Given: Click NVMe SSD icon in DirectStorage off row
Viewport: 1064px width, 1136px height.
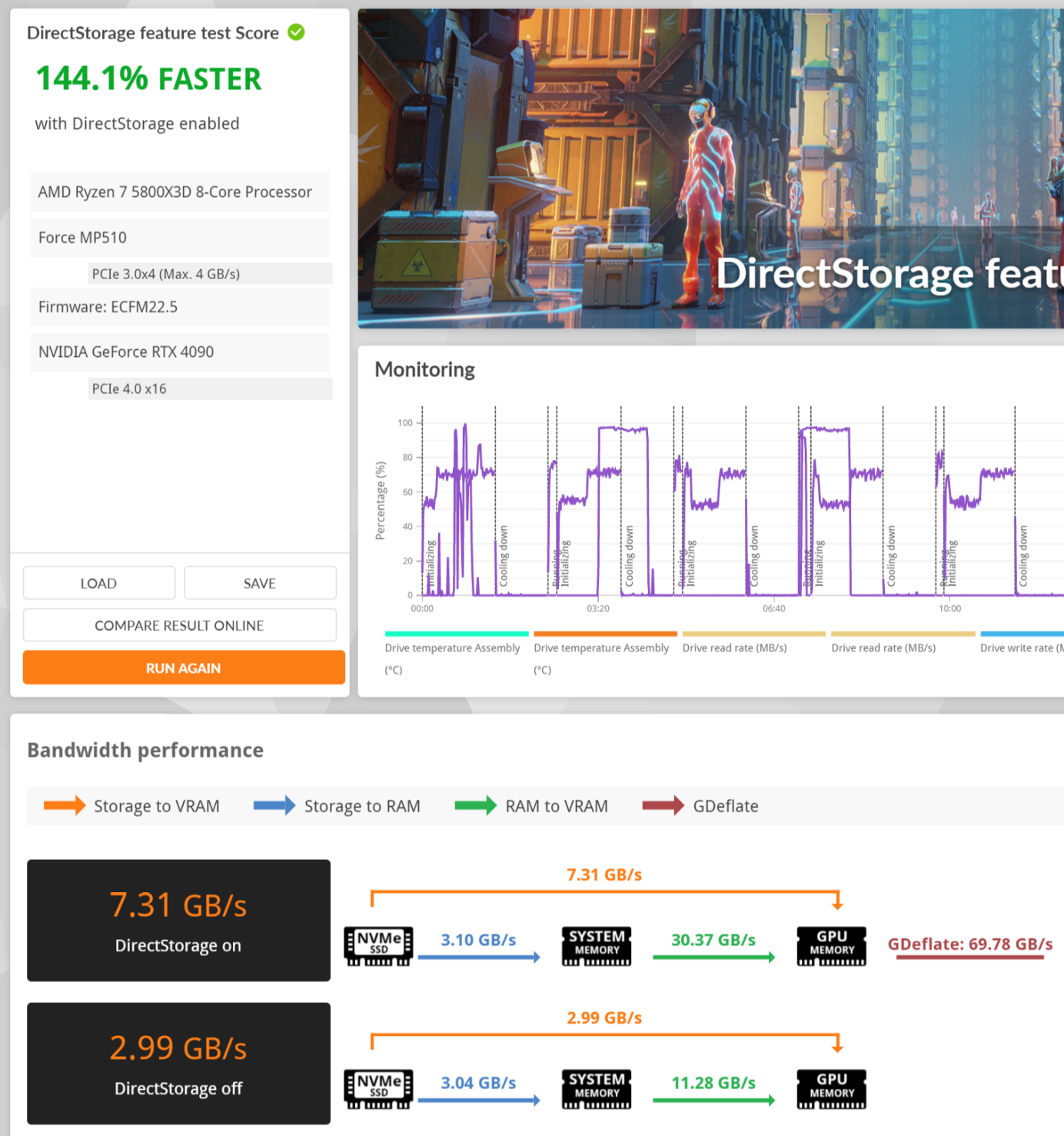Looking at the screenshot, I should (378, 1089).
